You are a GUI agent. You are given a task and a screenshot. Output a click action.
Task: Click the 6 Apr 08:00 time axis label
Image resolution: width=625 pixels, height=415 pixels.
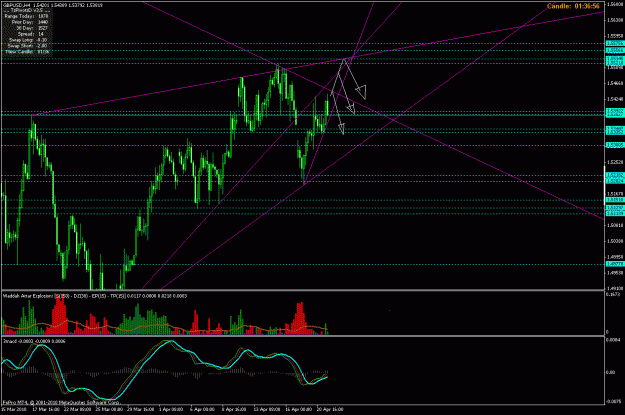[202, 409]
